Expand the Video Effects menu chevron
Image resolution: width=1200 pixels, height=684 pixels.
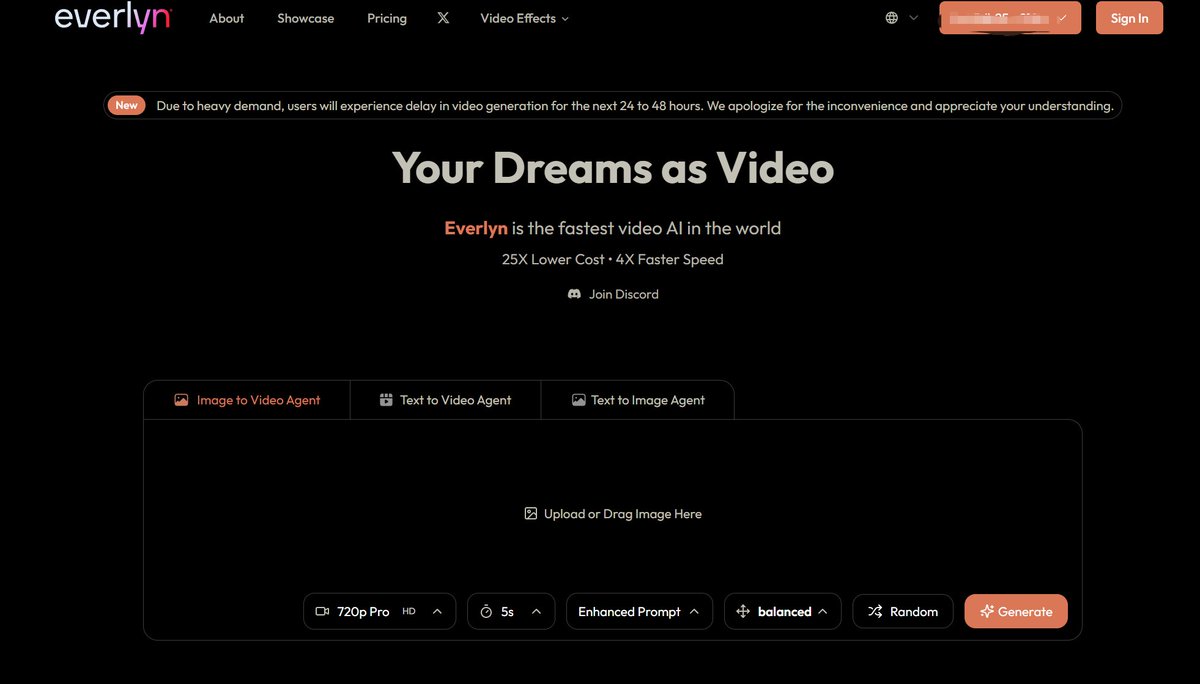[x=565, y=19]
